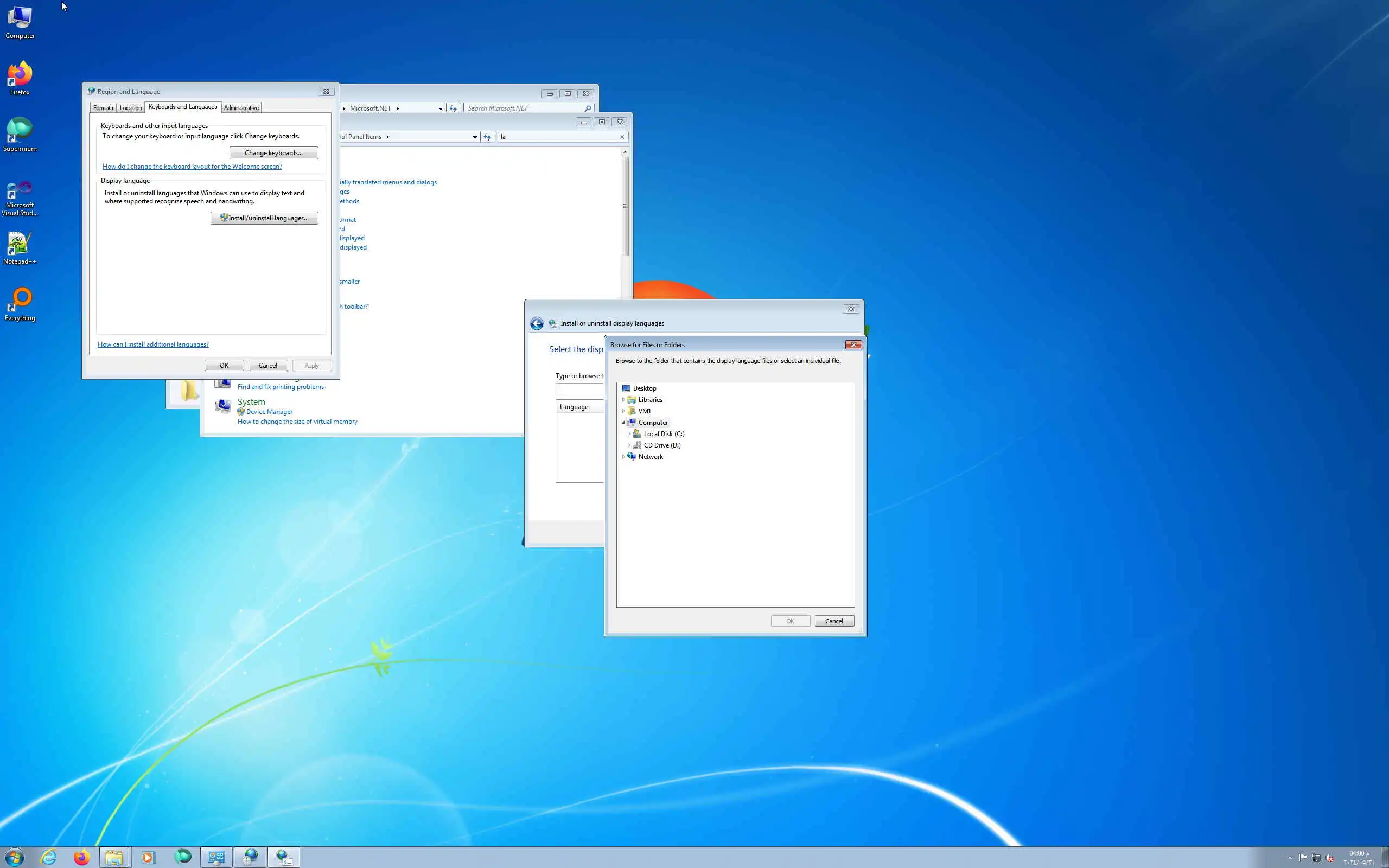Click the Install/uninstall languages button
The image size is (1389, 868).
(264, 218)
